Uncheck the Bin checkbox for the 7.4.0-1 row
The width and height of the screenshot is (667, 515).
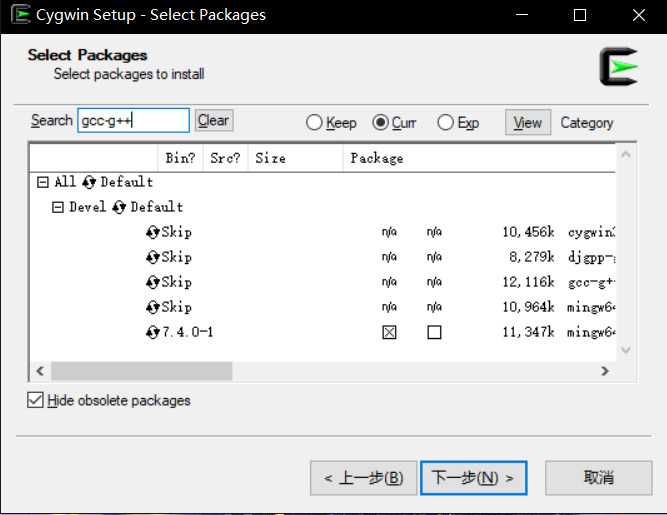click(x=389, y=332)
